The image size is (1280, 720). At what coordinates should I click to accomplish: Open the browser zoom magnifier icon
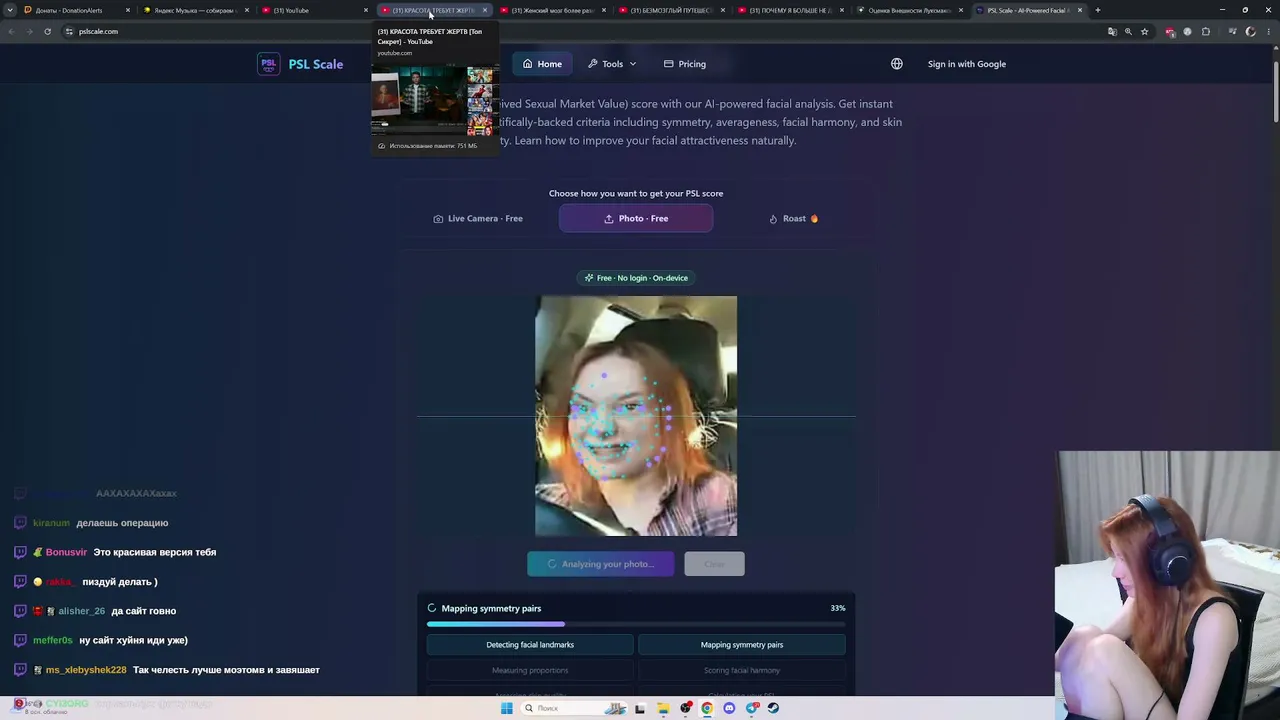(1128, 31)
